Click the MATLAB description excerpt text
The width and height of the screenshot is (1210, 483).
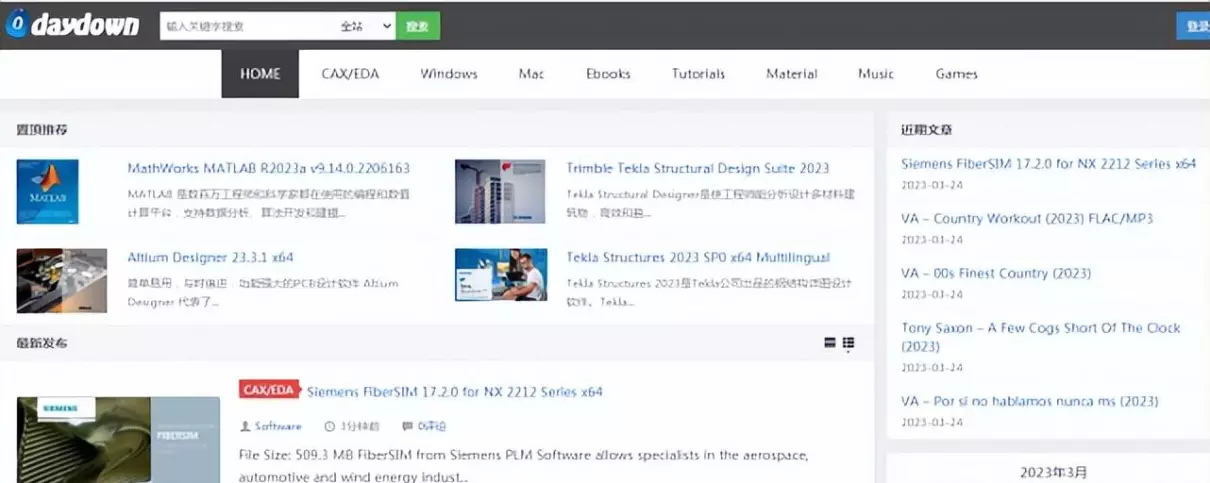pos(268,203)
